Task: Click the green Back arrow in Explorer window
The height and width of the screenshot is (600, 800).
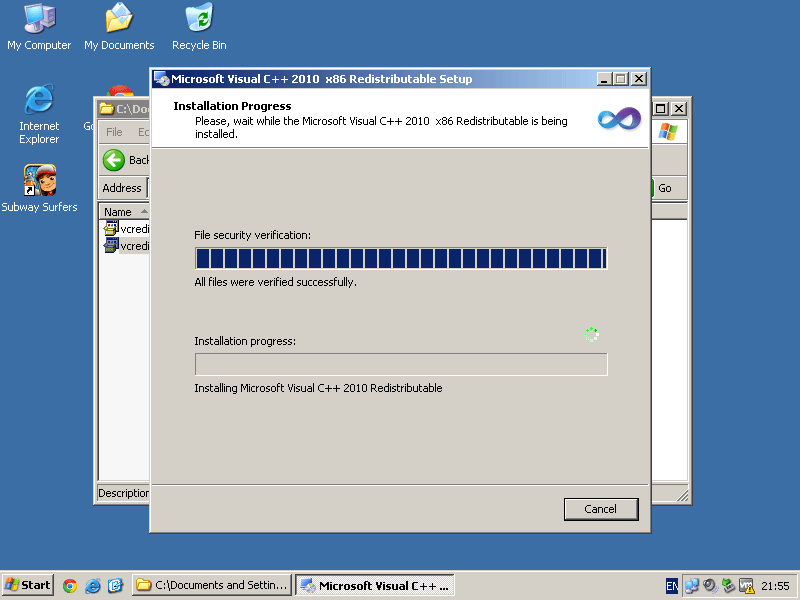Action: click(x=114, y=160)
